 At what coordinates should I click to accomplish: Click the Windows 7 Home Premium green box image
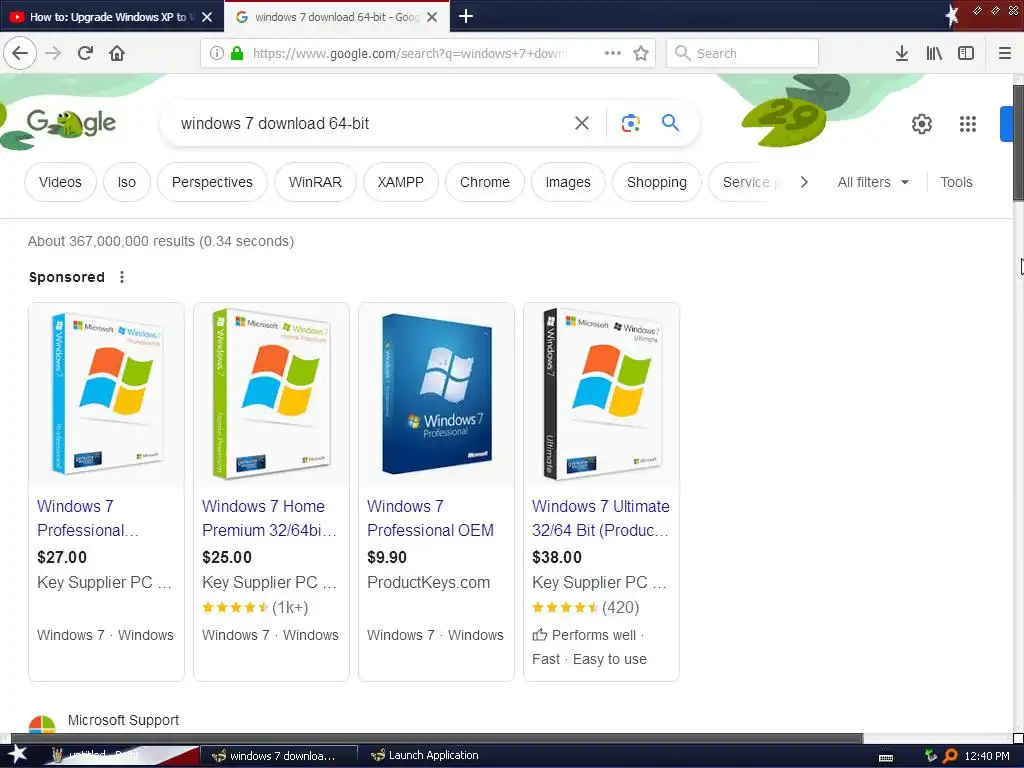click(272, 394)
